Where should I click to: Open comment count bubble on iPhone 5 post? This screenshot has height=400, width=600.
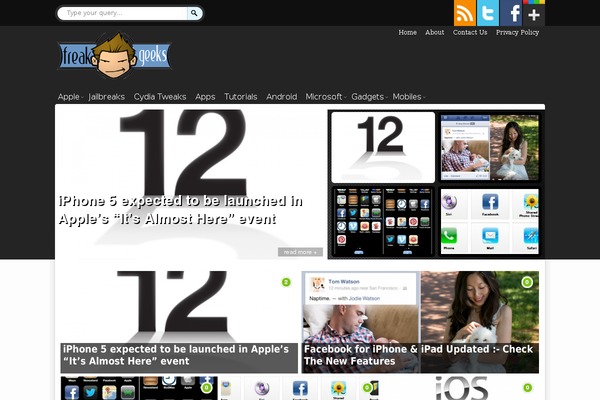point(286,282)
